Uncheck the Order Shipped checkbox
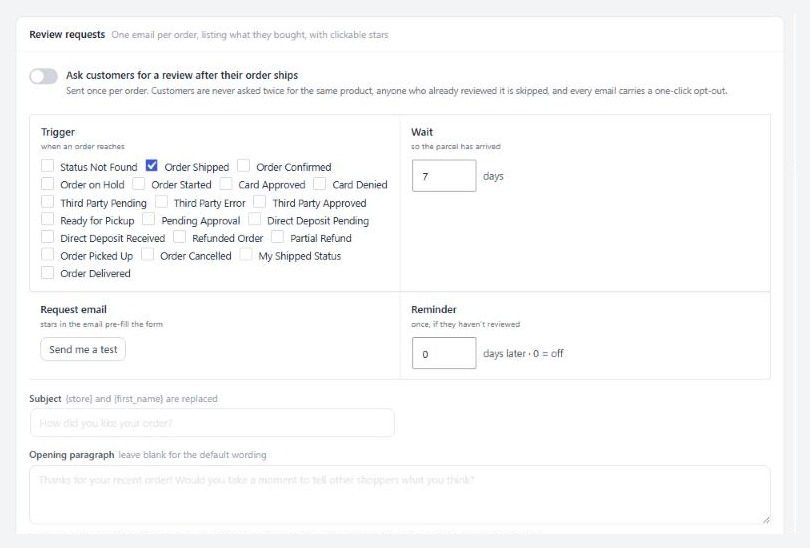The width and height of the screenshot is (810, 548). coord(151,165)
